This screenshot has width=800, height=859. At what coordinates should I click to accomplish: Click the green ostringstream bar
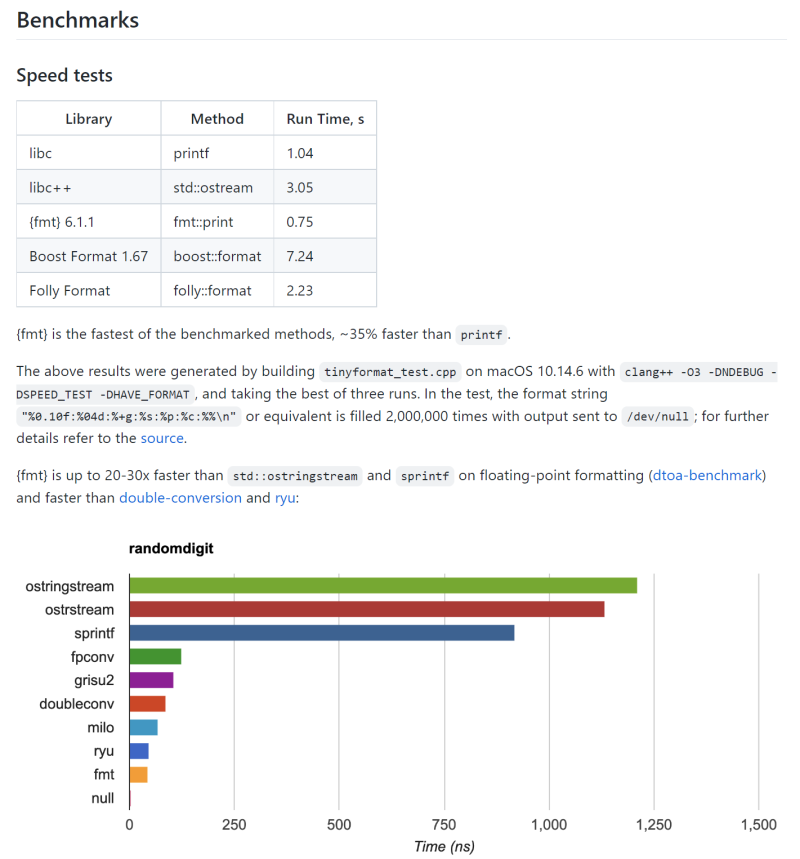383,586
